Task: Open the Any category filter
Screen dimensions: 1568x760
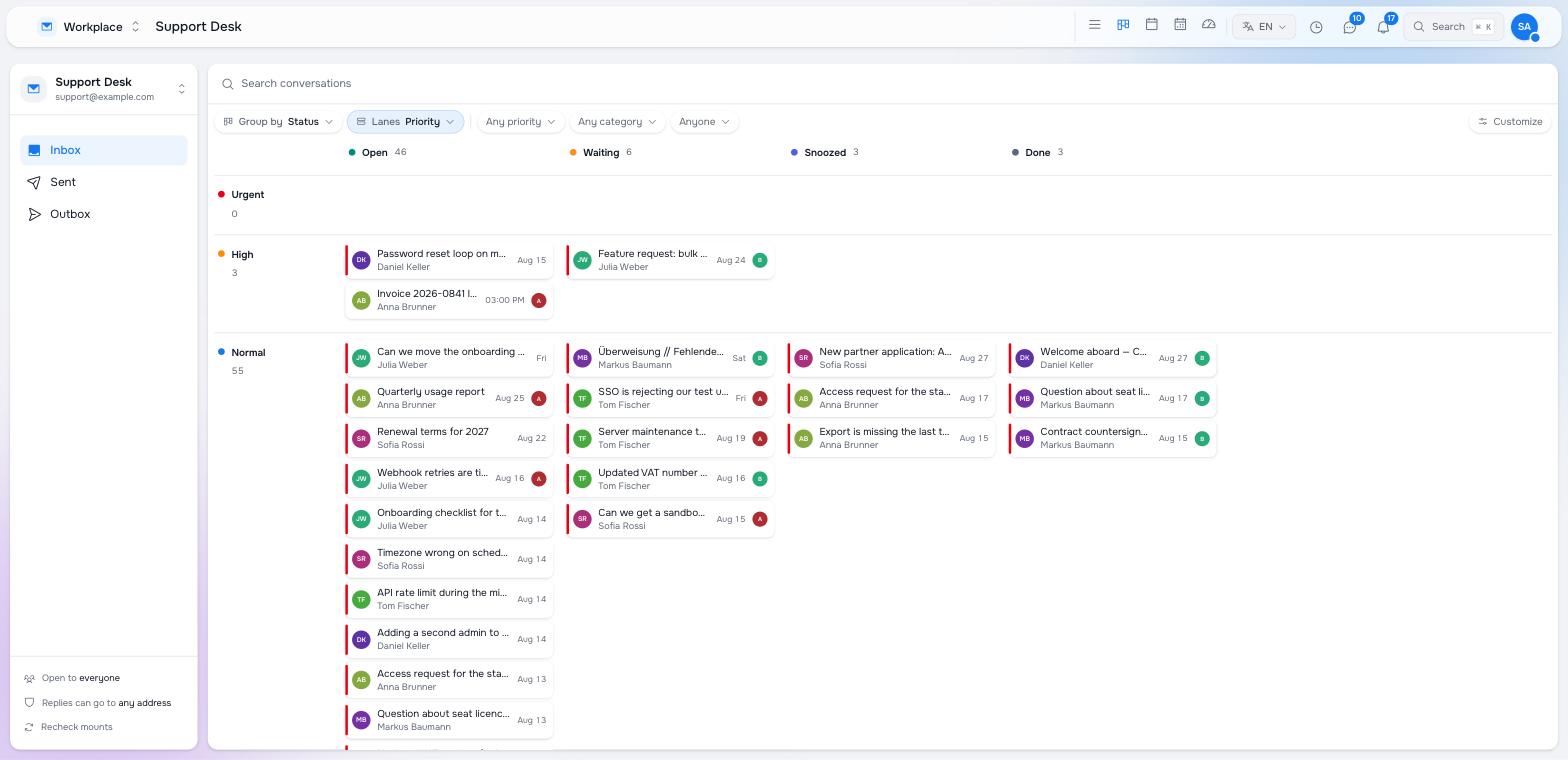Action: click(x=617, y=122)
